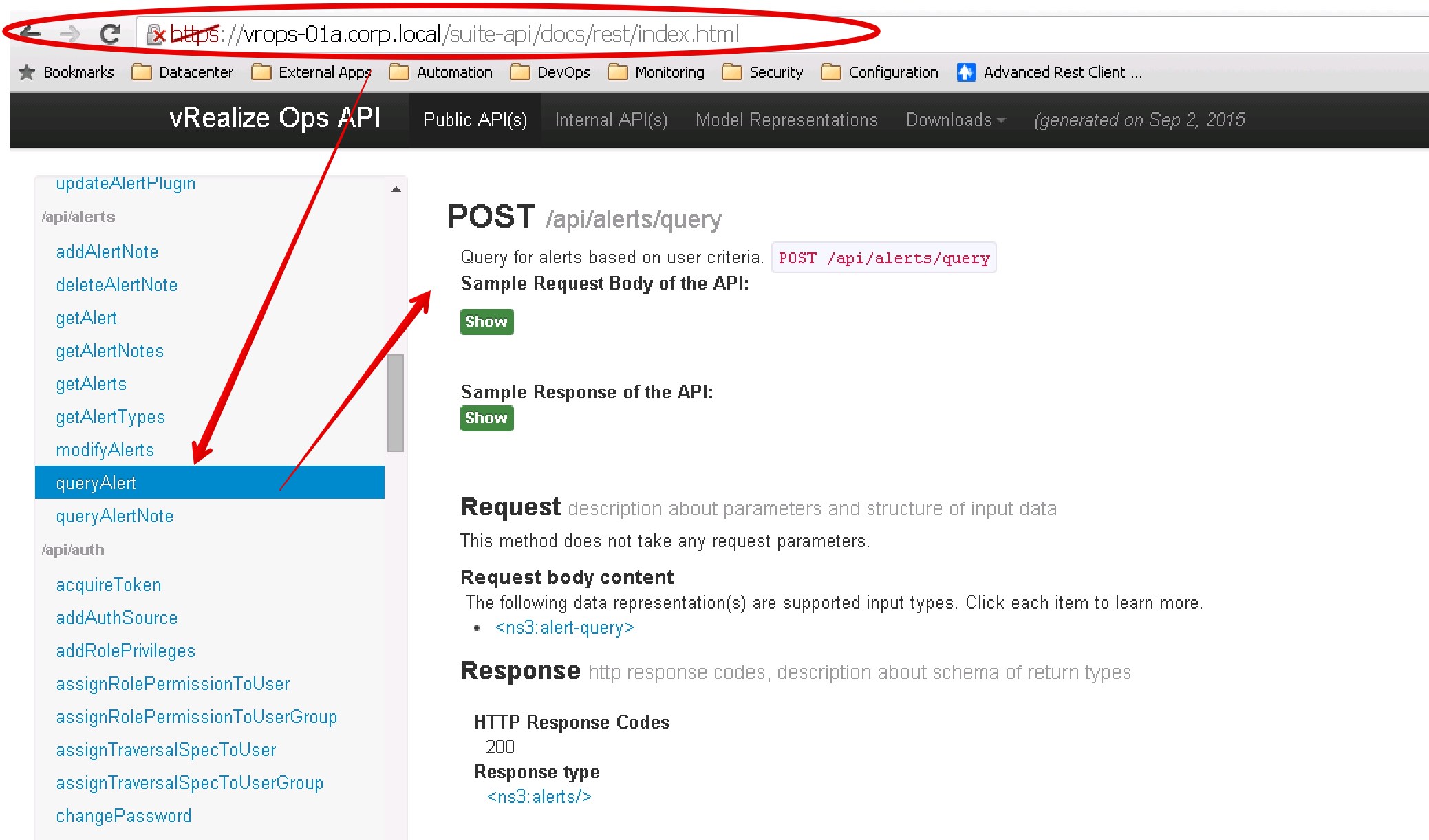Screen dimensions: 1429x840
Task: Select acquireToken in the API list
Action: point(109,585)
